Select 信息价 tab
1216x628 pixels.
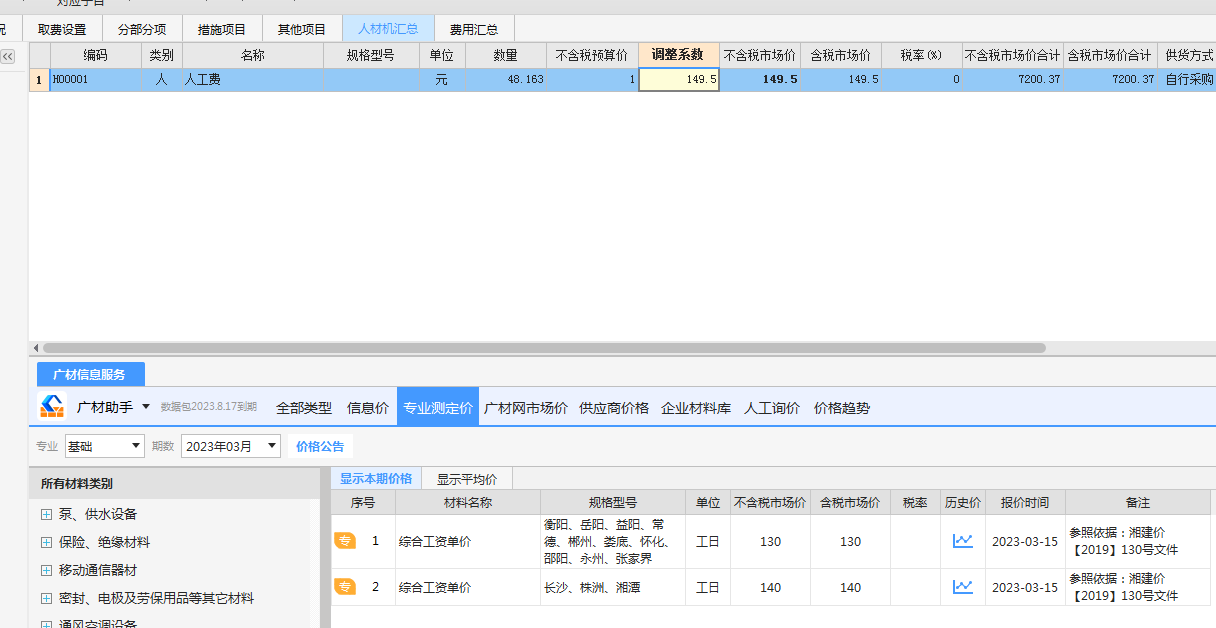click(x=368, y=407)
